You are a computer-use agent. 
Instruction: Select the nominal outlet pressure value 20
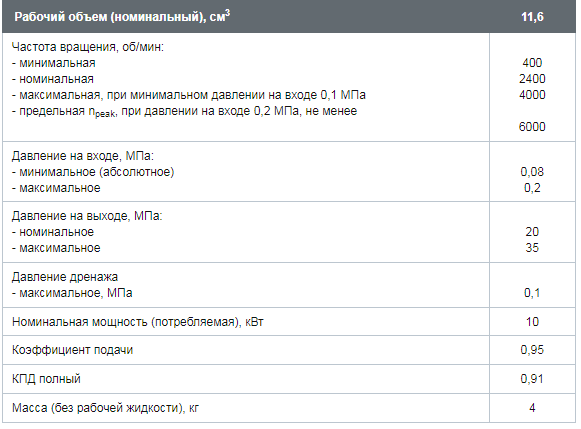(532, 232)
